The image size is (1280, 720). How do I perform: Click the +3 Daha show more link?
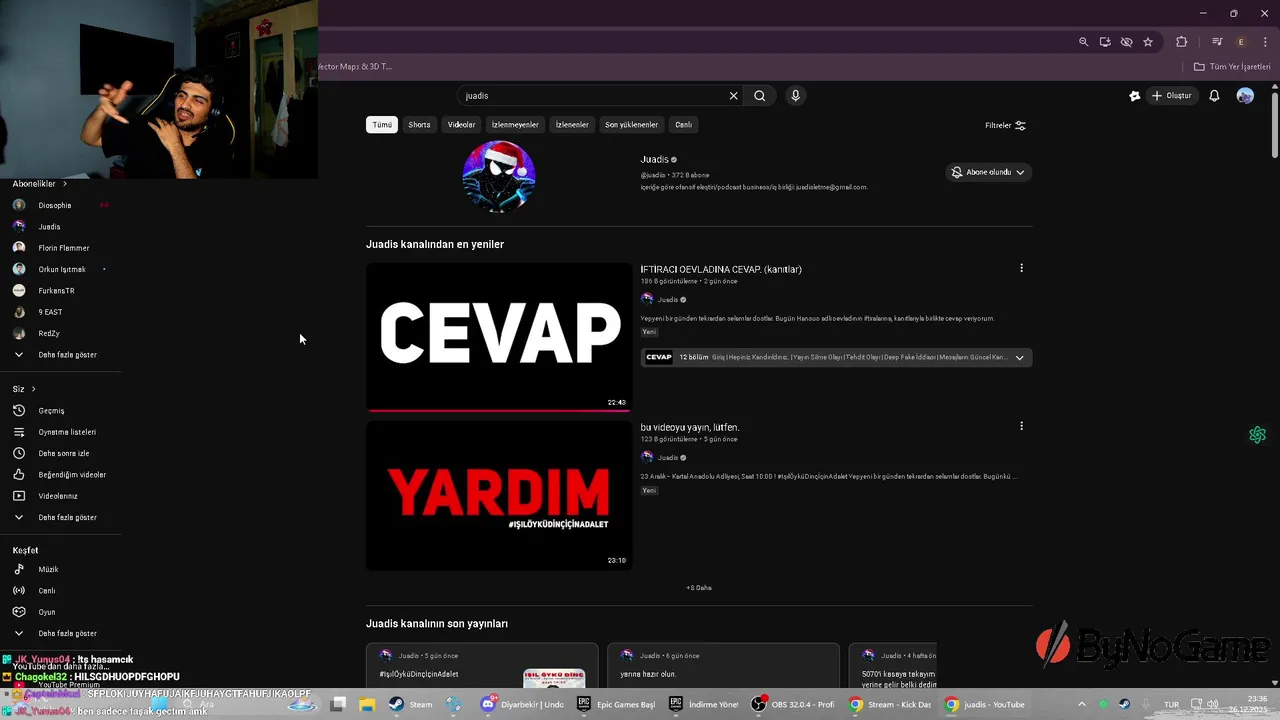point(699,588)
